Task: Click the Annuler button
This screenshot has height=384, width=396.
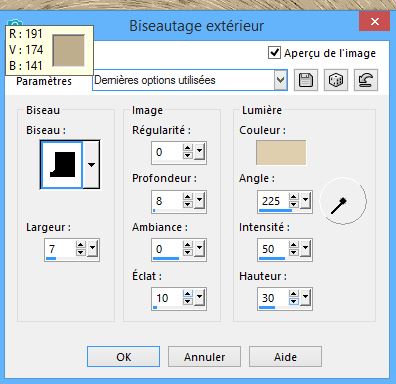Action: click(x=204, y=357)
